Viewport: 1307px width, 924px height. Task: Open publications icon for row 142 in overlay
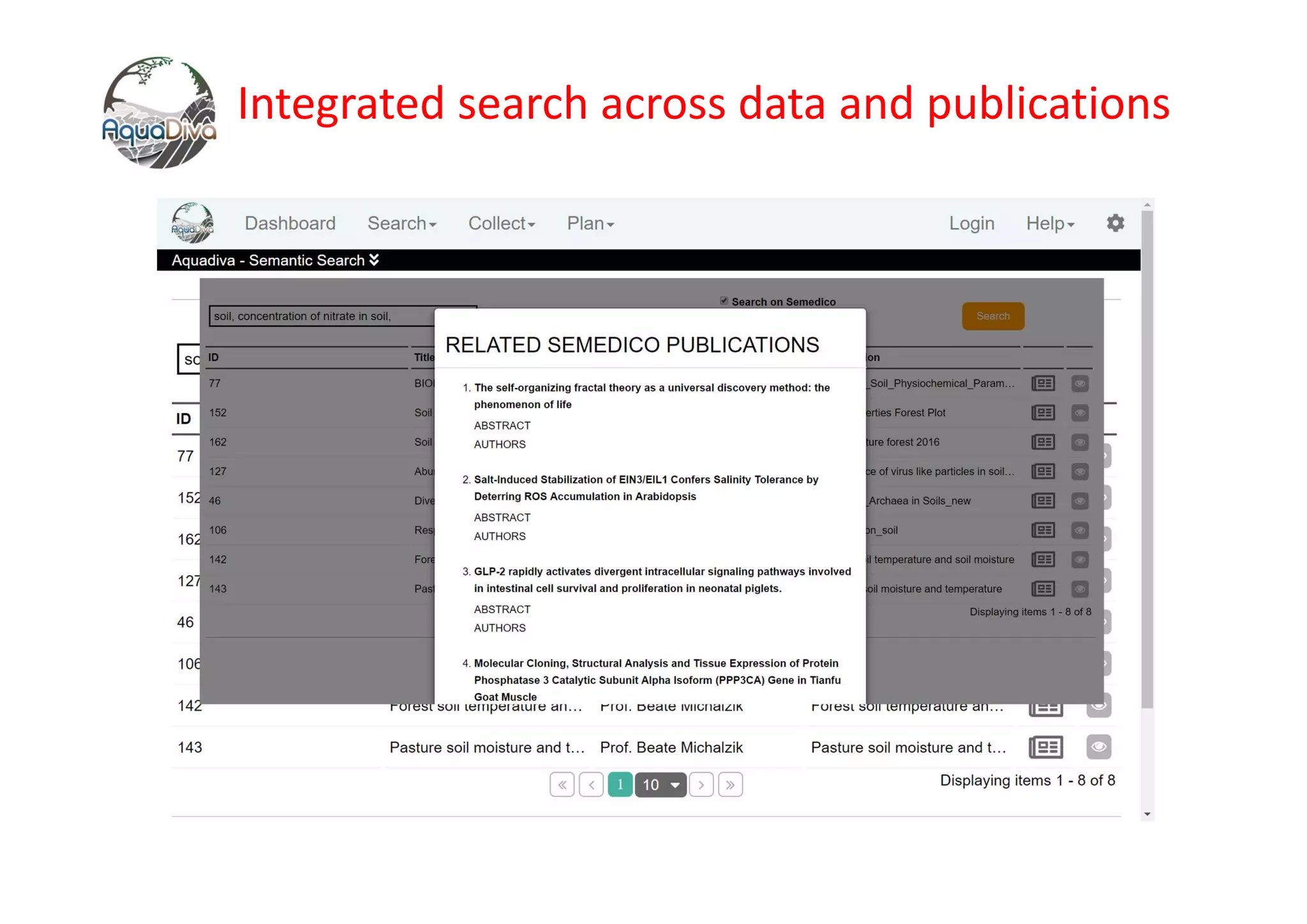(x=1043, y=560)
